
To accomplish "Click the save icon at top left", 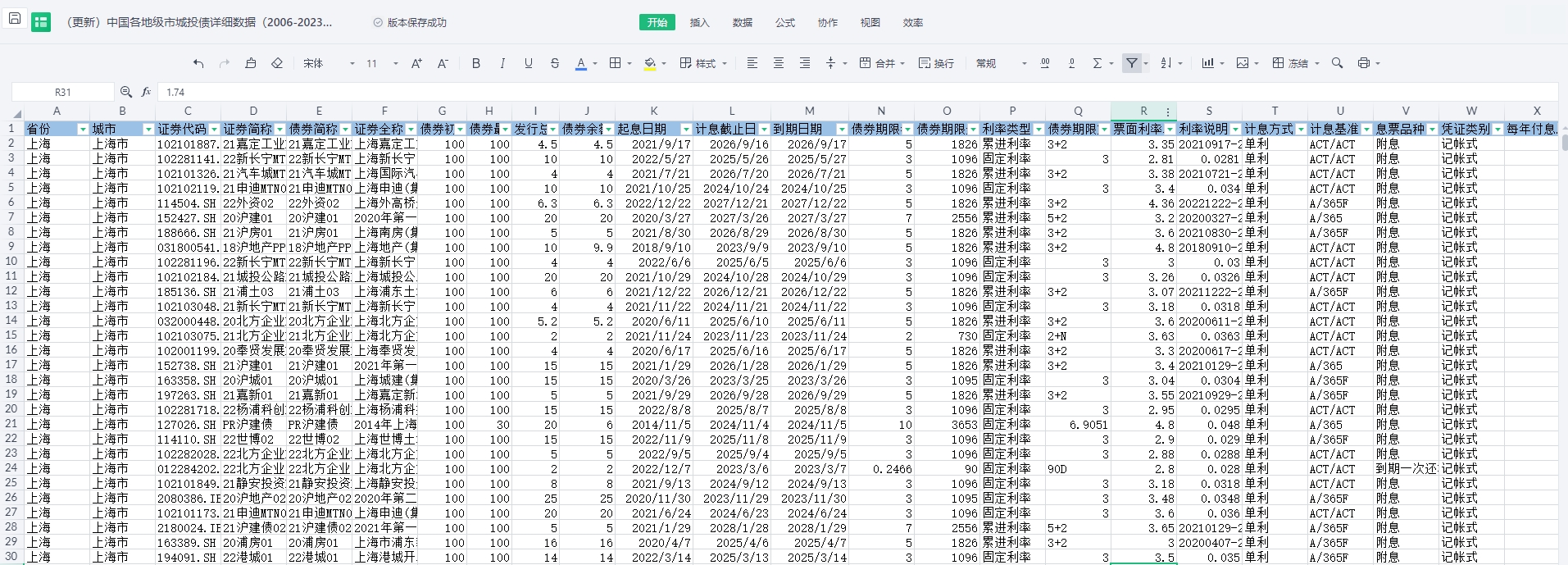I will (14, 18).
